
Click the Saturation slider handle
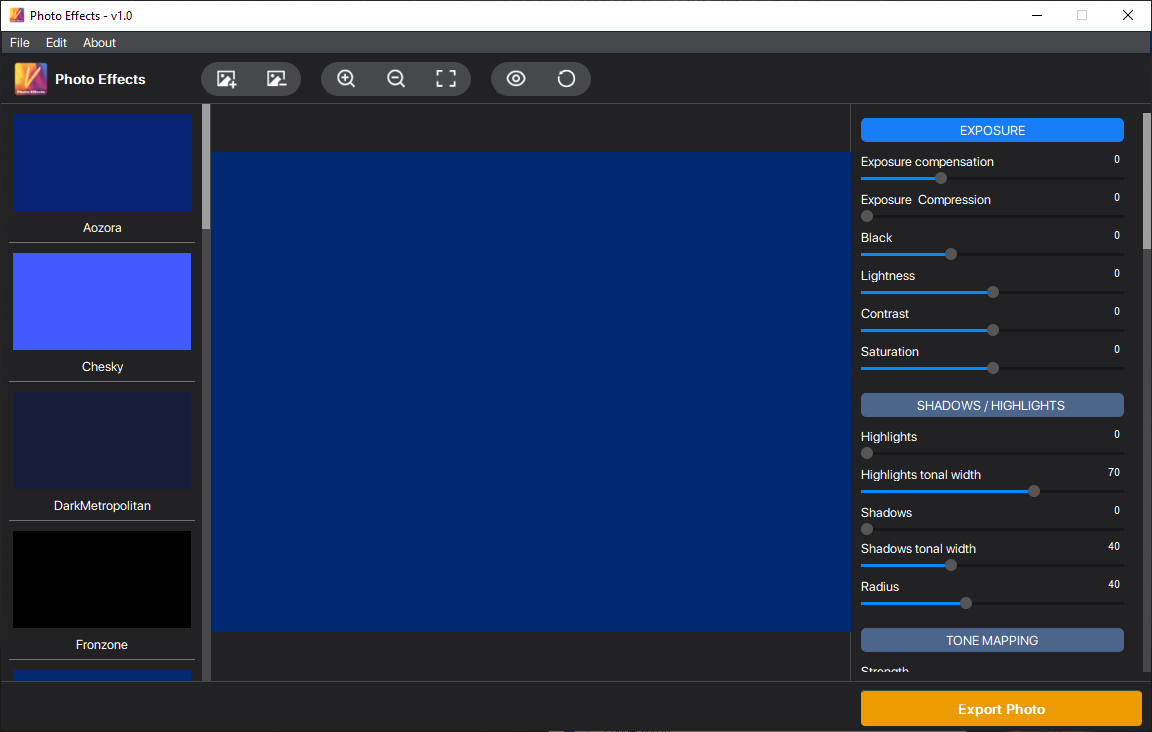[x=993, y=367]
